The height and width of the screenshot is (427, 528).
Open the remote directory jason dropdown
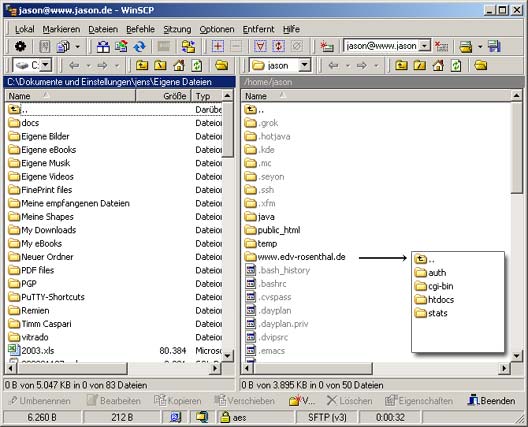point(305,65)
